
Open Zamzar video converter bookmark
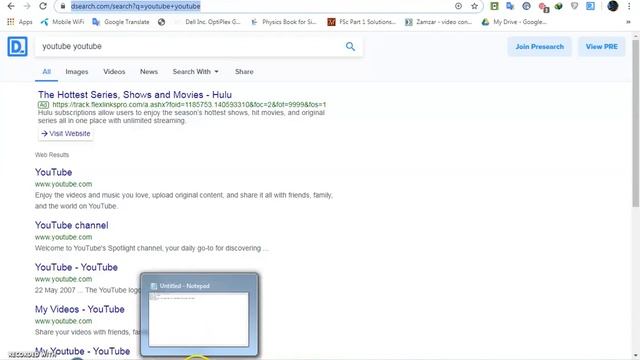coord(438,22)
